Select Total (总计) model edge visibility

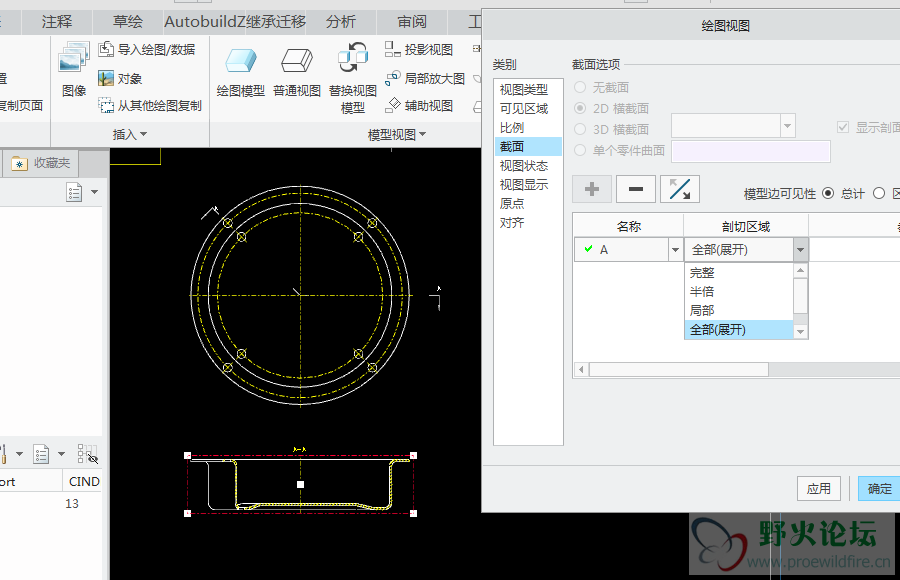(x=828, y=194)
